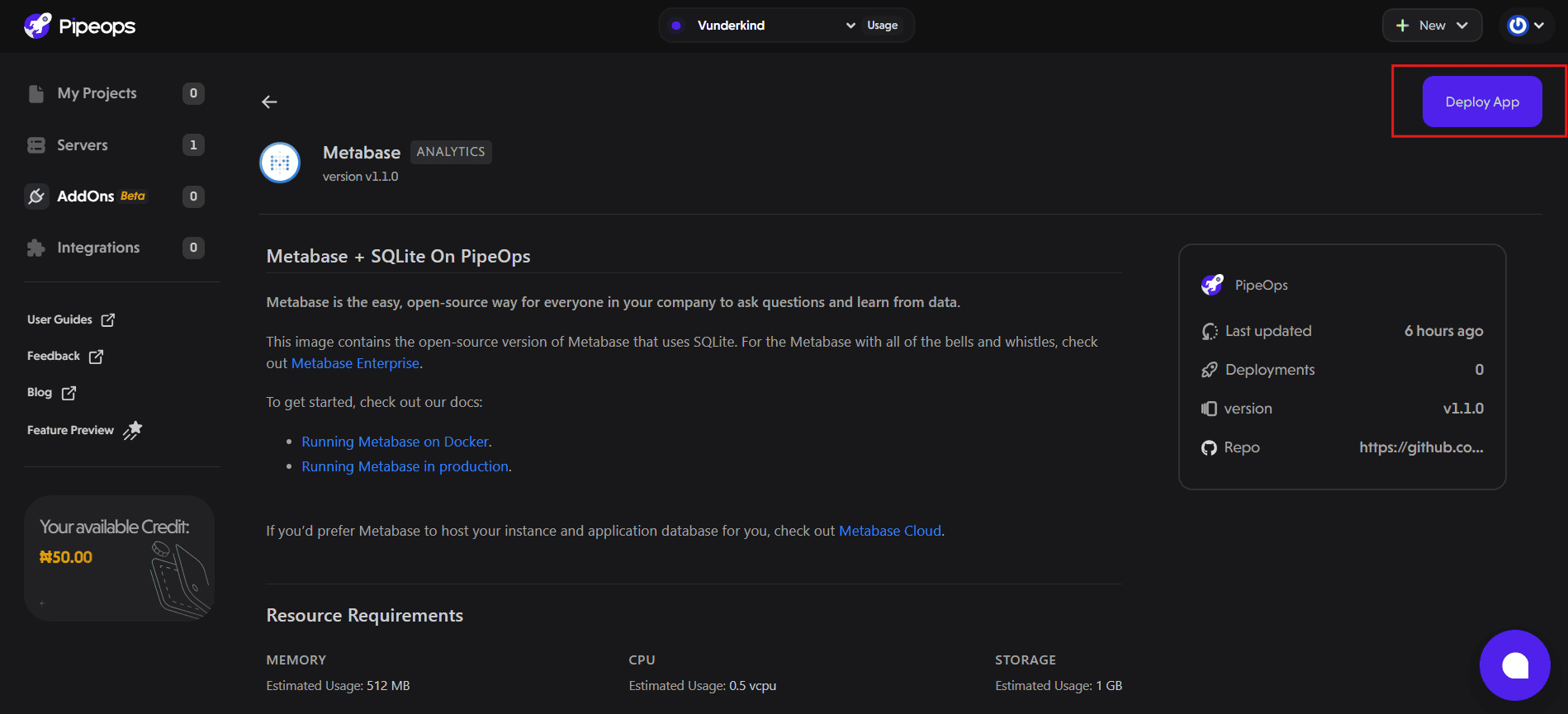Screen dimensions: 1568x714
Task: Open the Usage button
Action: click(x=882, y=26)
